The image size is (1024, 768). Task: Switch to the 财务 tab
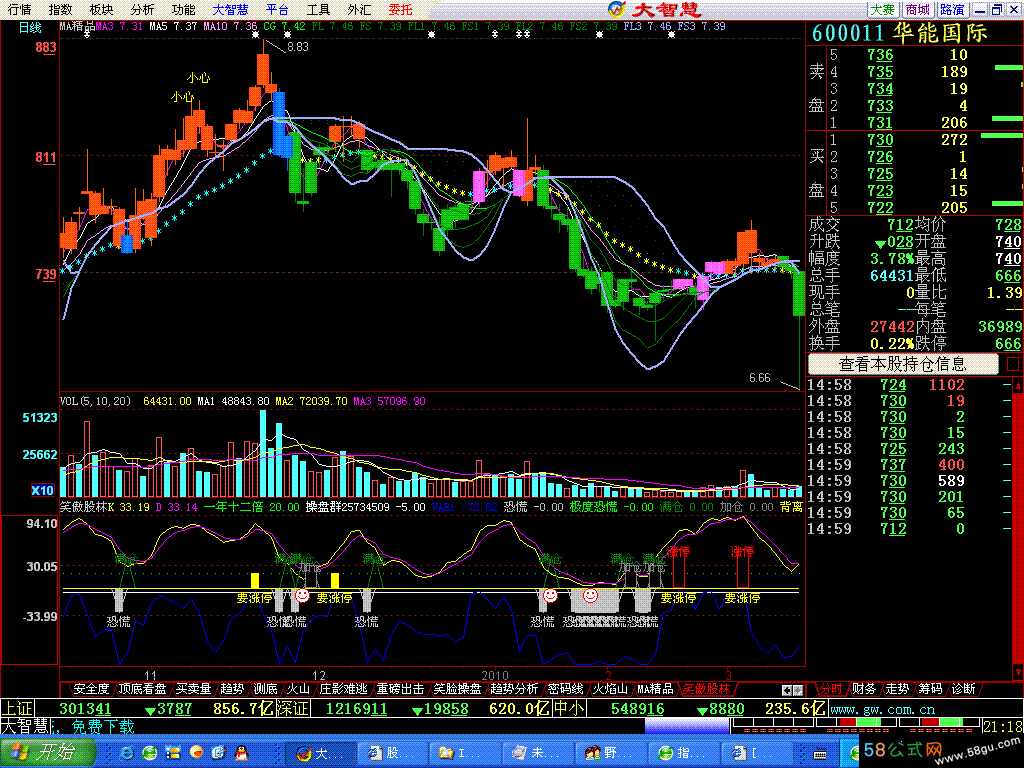(864, 689)
